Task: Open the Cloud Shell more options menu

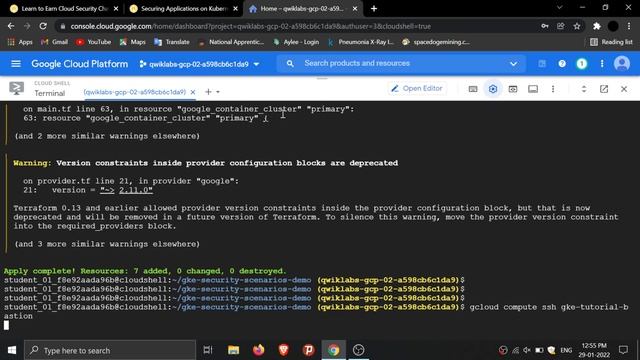Action: pos(553,89)
